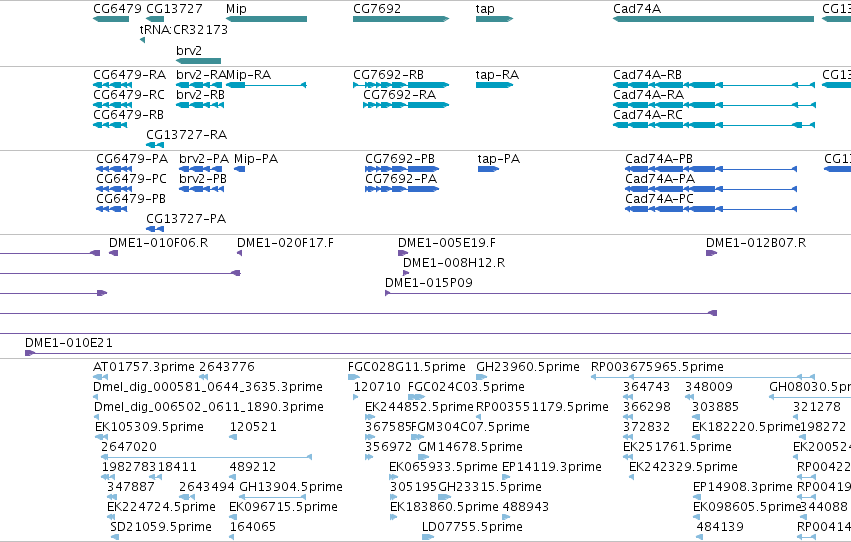Select the 2647020 EST feature
851x542 pixels.
click(x=207, y=457)
